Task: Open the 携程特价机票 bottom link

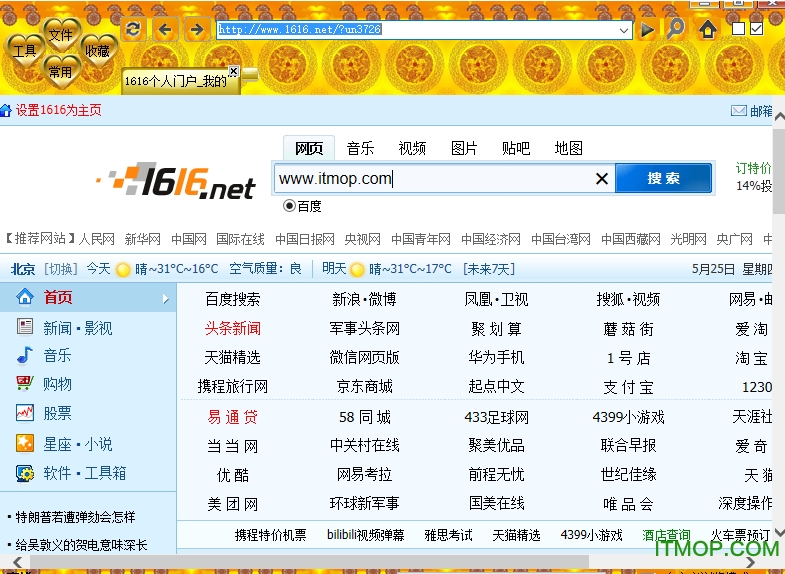Action: point(270,535)
